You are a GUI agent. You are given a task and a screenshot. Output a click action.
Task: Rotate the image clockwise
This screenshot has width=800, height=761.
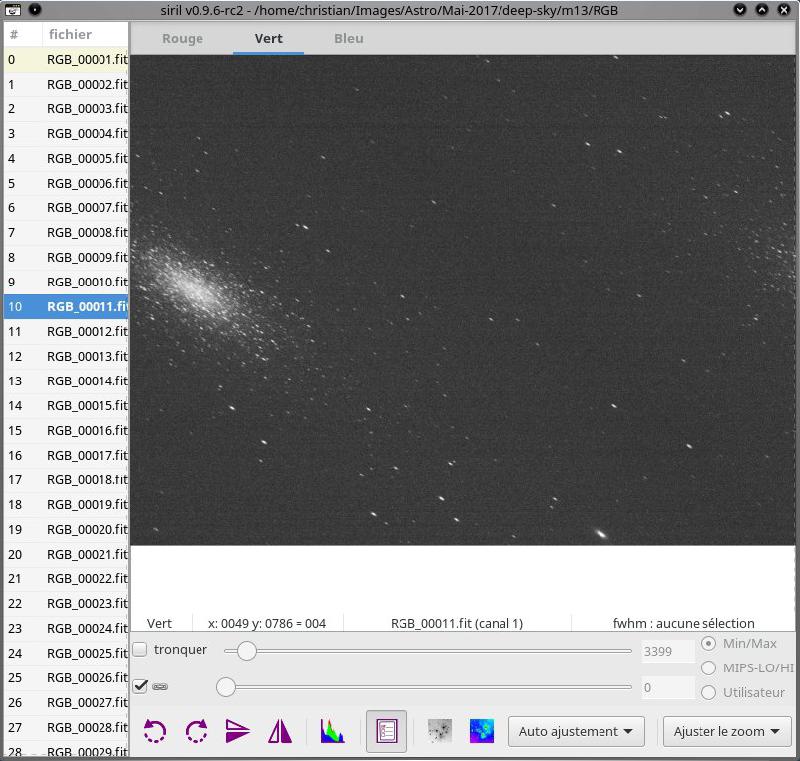pyautogui.click(x=196, y=731)
